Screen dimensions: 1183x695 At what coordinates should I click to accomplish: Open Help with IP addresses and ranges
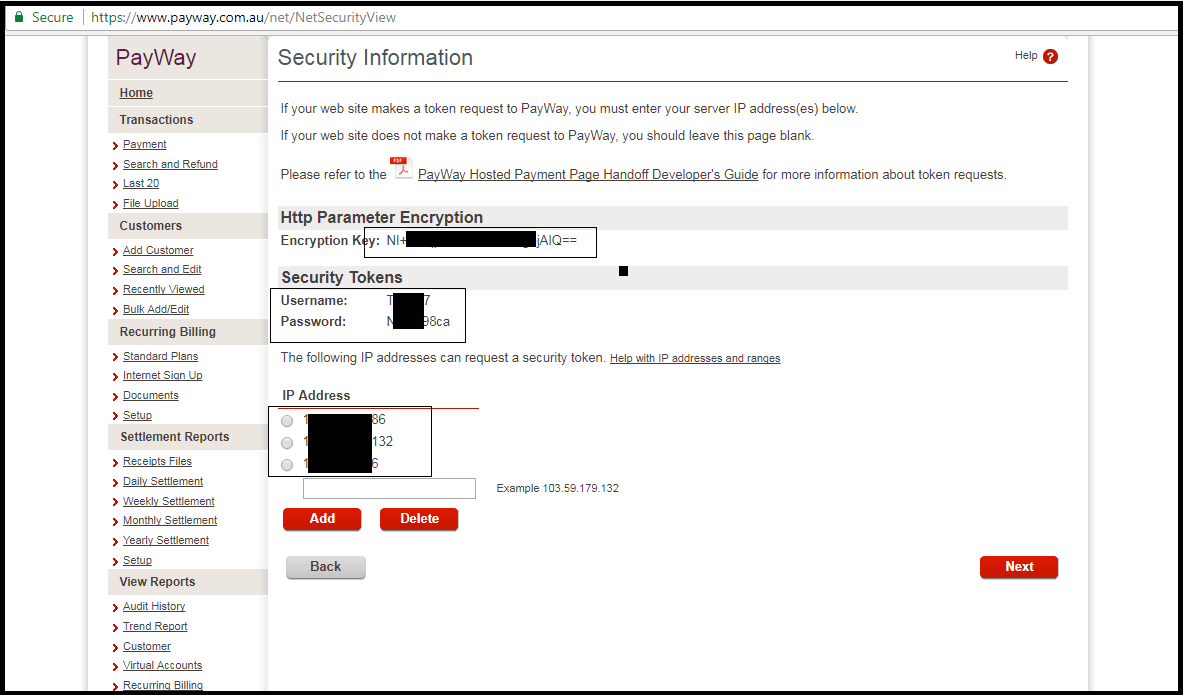pos(695,358)
